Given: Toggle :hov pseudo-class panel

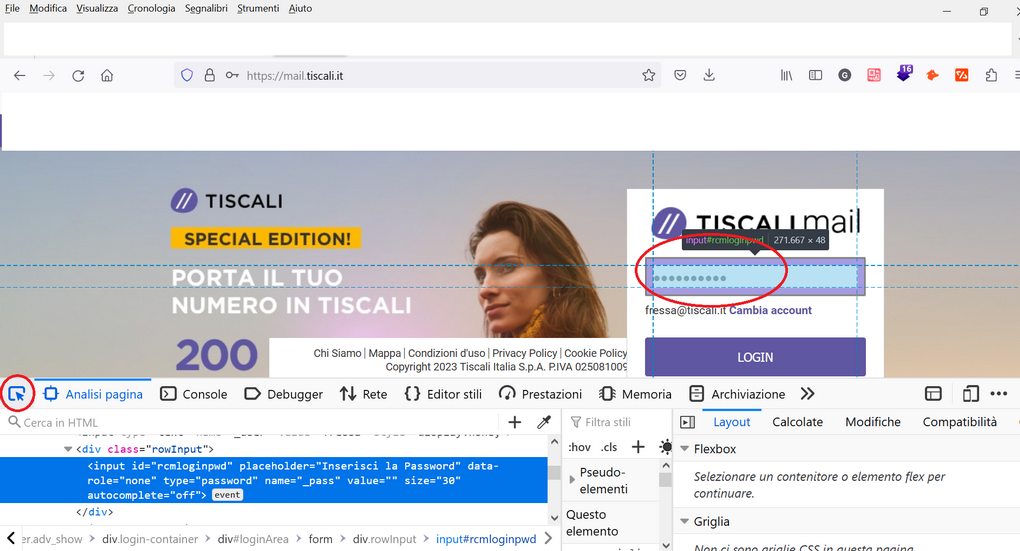Looking at the screenshot, I should coord(579,447).
